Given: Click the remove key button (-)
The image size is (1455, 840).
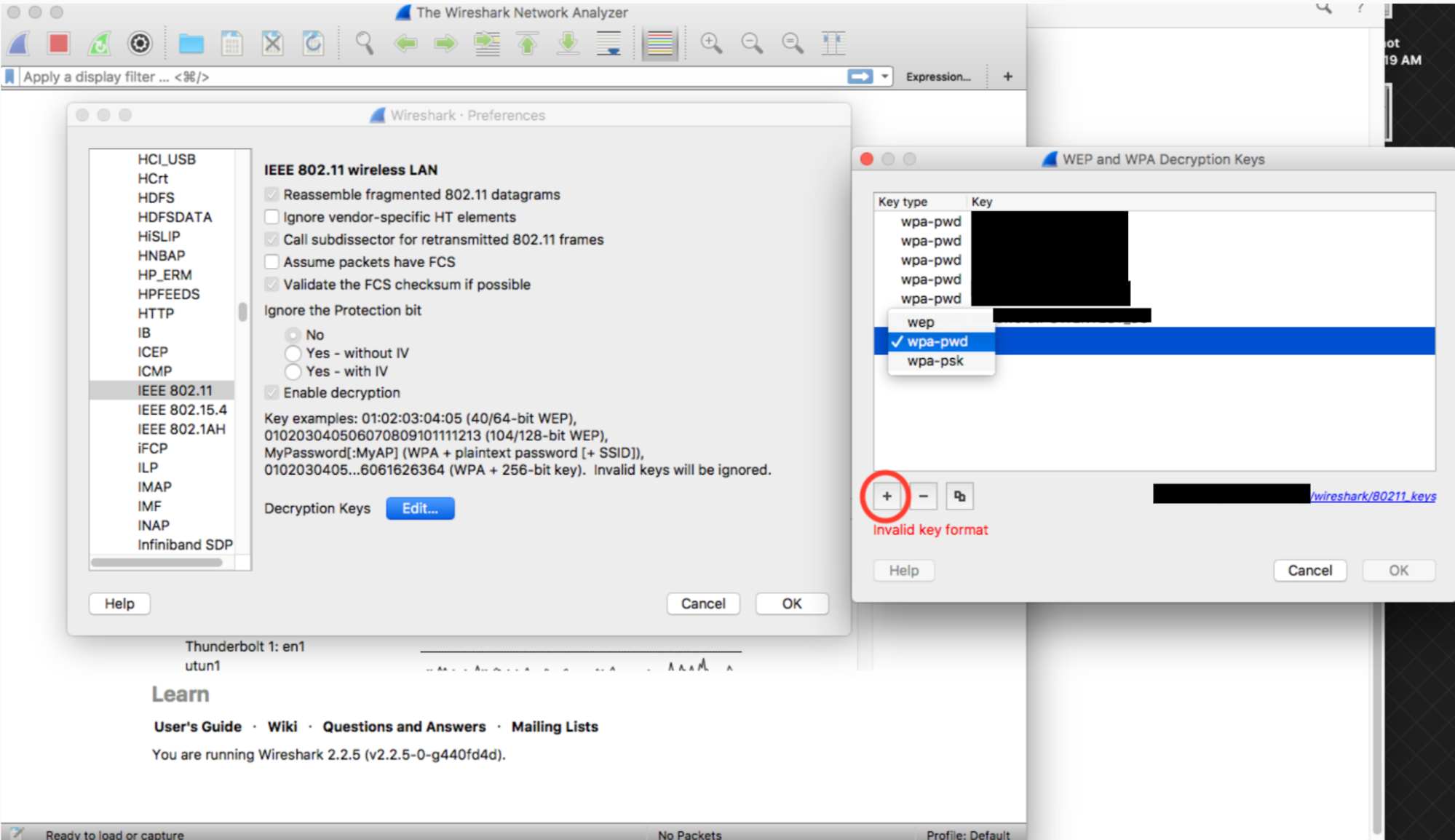Looking at the screenshot, I should 923,496.
